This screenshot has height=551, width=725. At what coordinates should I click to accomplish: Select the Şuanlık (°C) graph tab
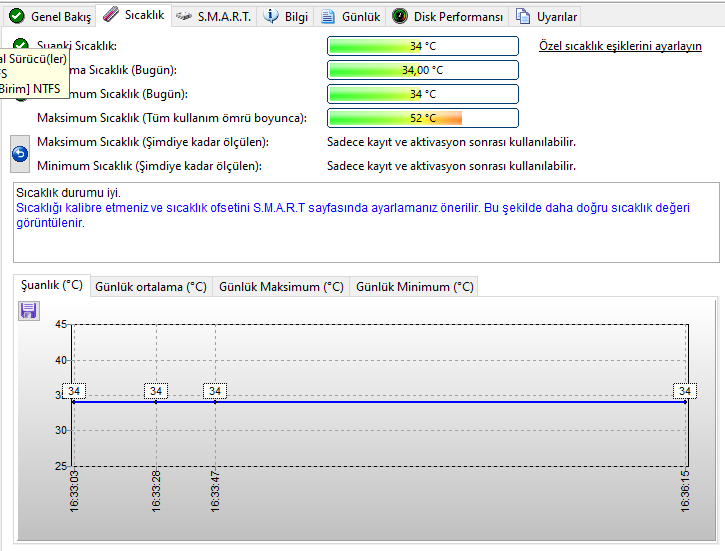52,285
